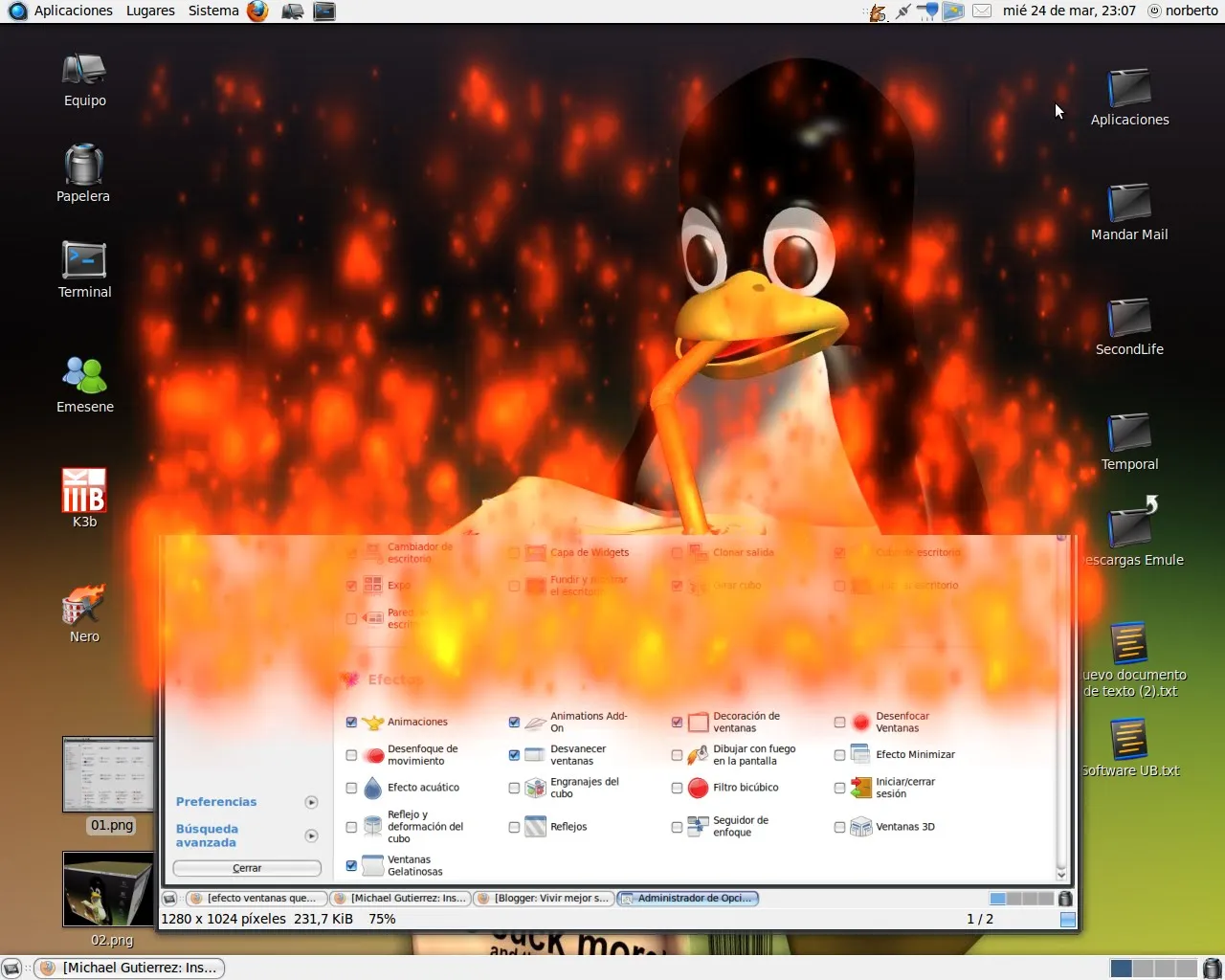The height and width of the screenshot is (980, 1225).
Task: Open the Mandar Mail desktop folder
Action: coord(1129,203)
